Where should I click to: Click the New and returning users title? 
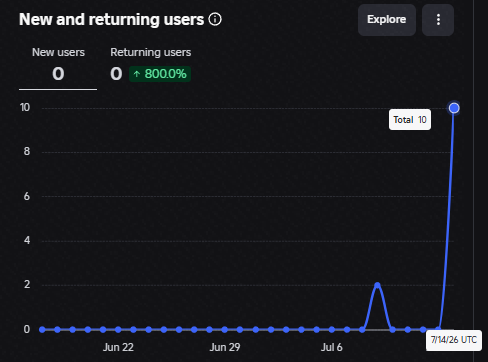111,19
